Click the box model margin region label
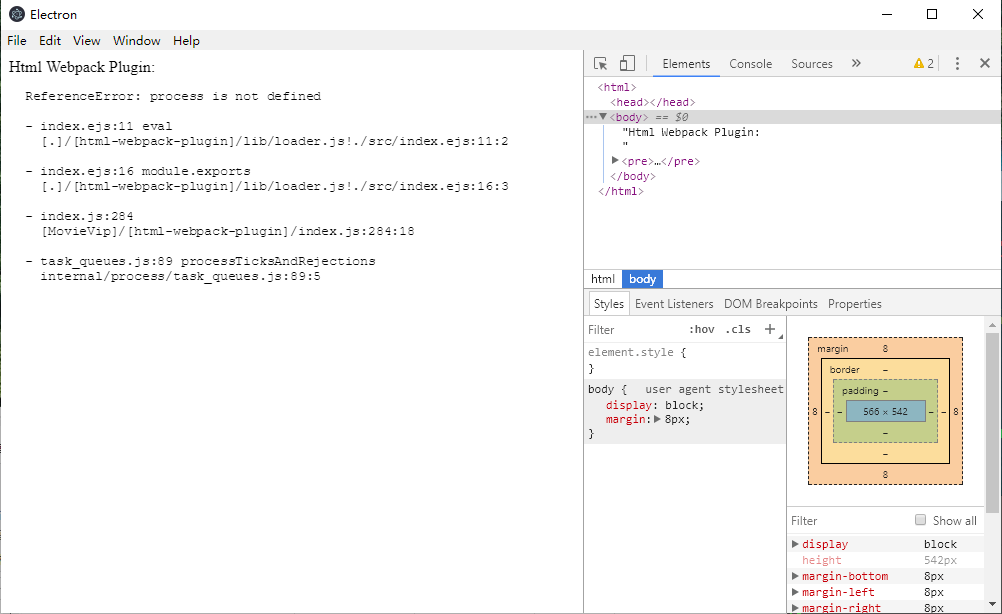 click(833, 349)
